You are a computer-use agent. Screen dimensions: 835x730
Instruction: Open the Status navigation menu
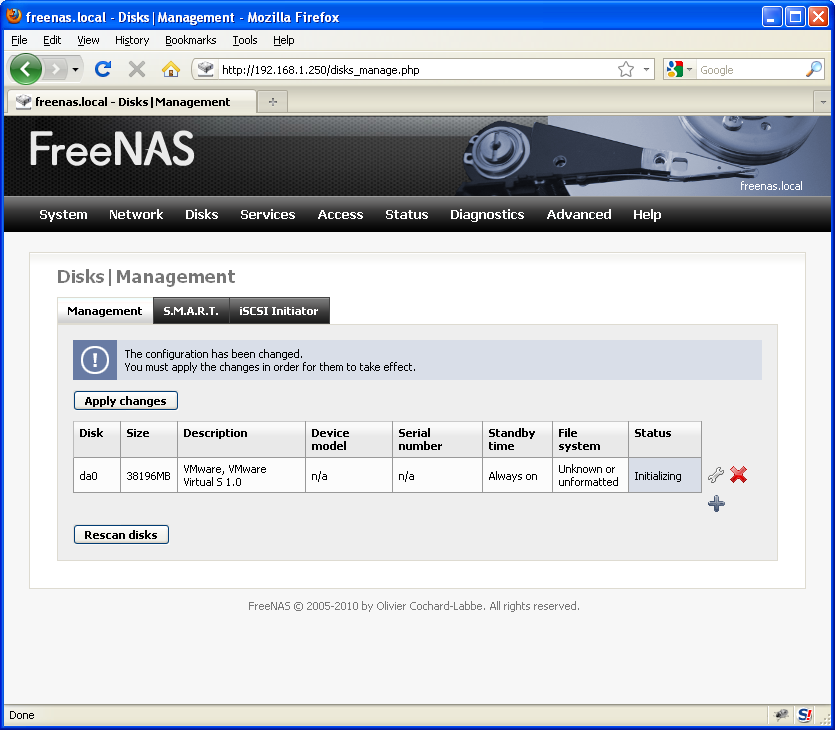point(406,214)
